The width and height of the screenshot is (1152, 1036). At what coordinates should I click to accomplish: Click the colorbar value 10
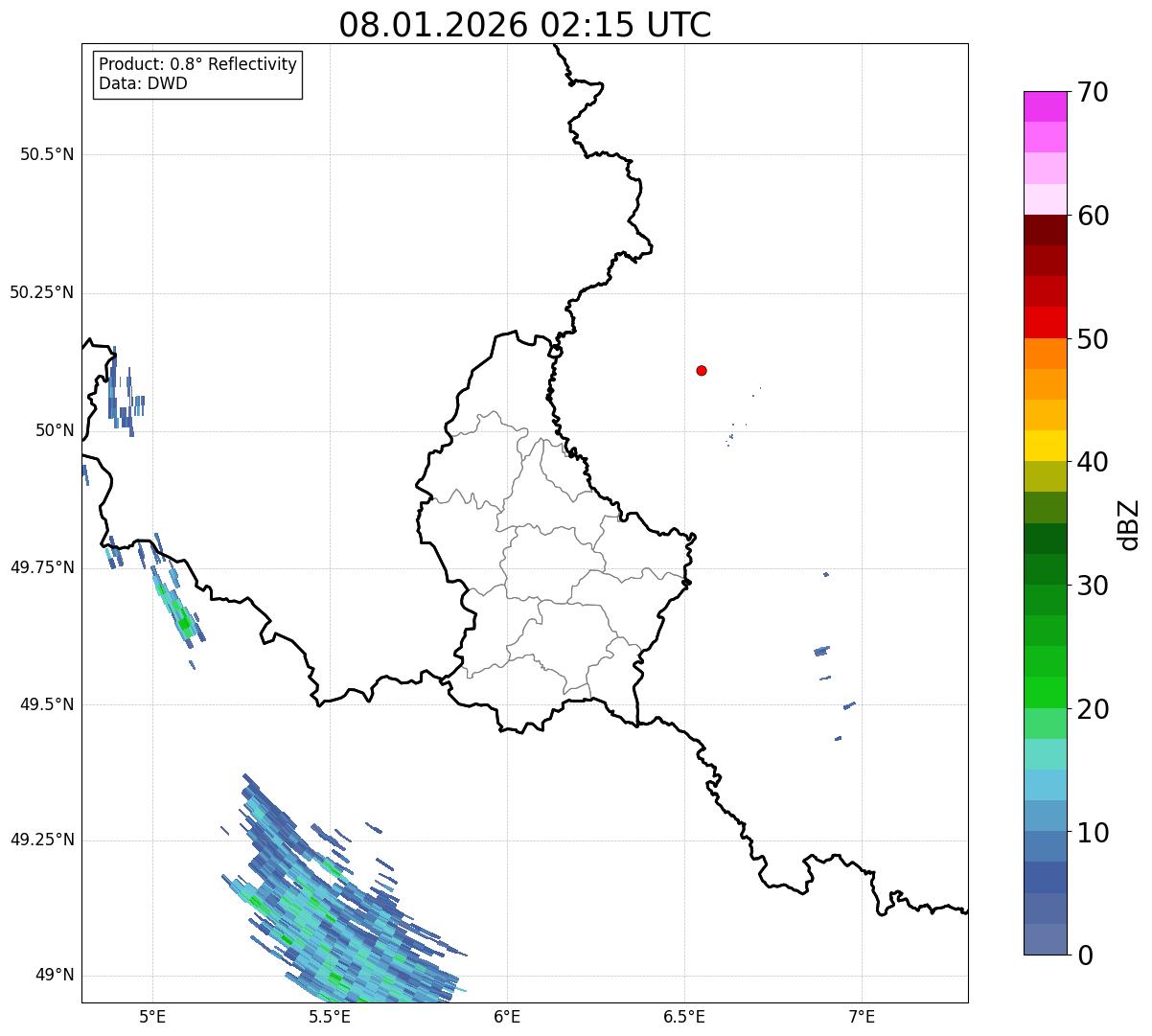coord(1094,833)
